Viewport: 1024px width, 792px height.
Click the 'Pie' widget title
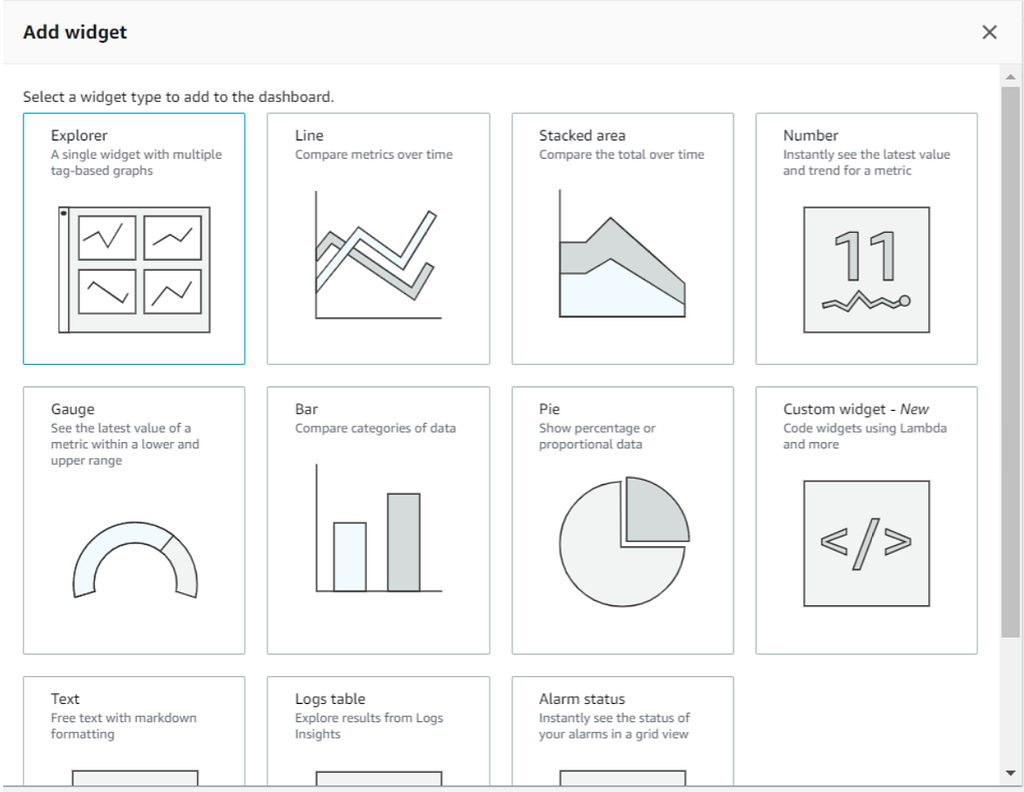click(x=549, y=409)
